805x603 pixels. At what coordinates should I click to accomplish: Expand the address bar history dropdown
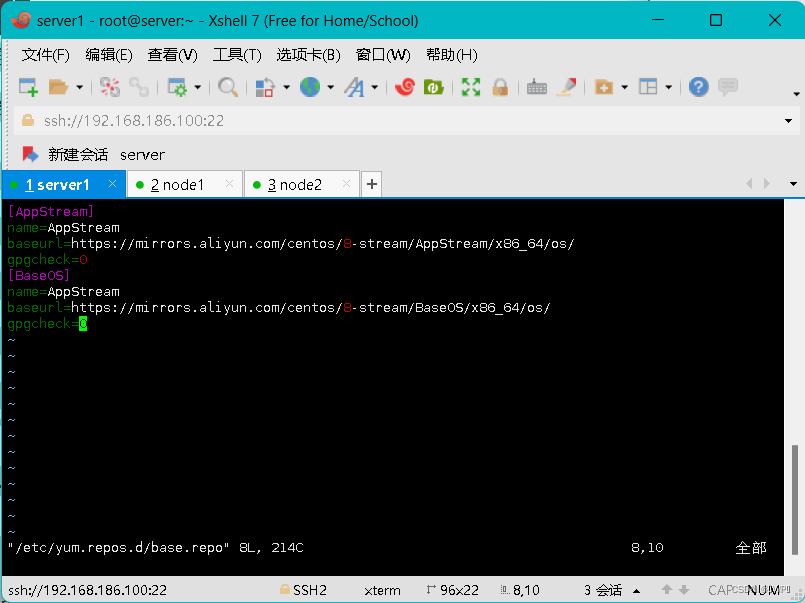[x=788, y=121]
